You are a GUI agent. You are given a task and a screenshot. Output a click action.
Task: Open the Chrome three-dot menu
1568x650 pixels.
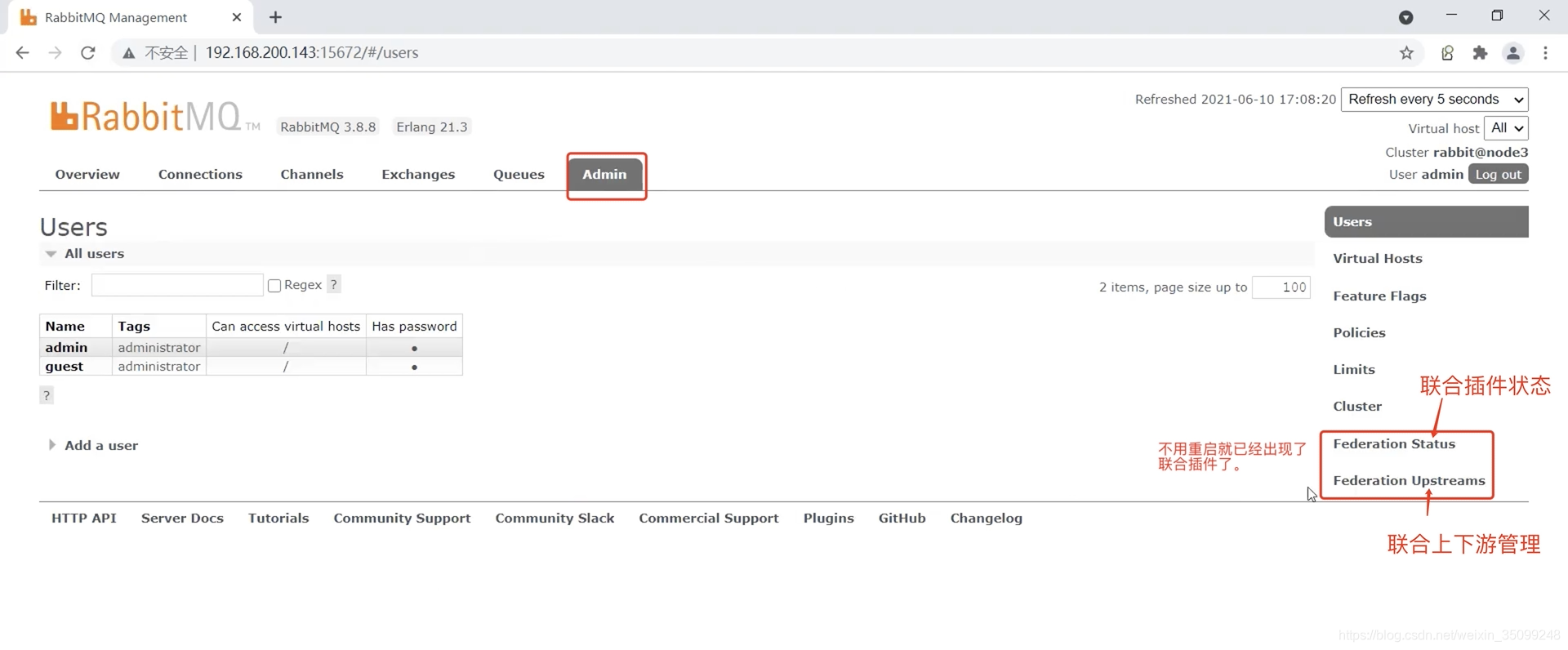pyautogui.click(x=1545, y=53)
